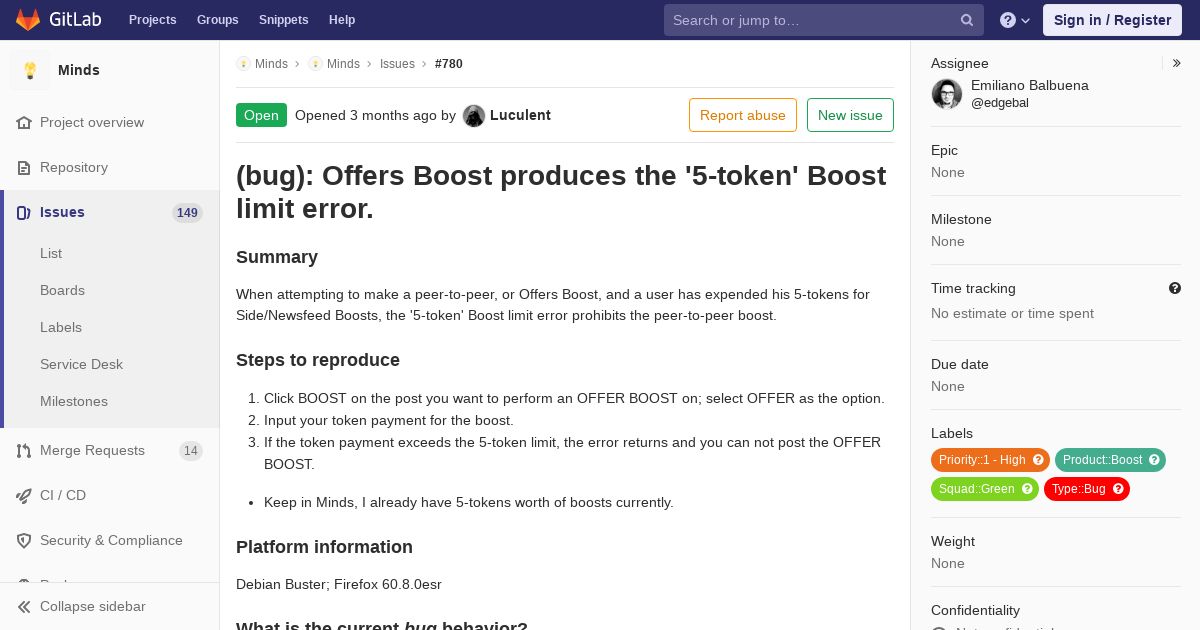Click Security & Compliance sidebar link
This screenshot has width=1200, height=630.
tap(110, 541)
